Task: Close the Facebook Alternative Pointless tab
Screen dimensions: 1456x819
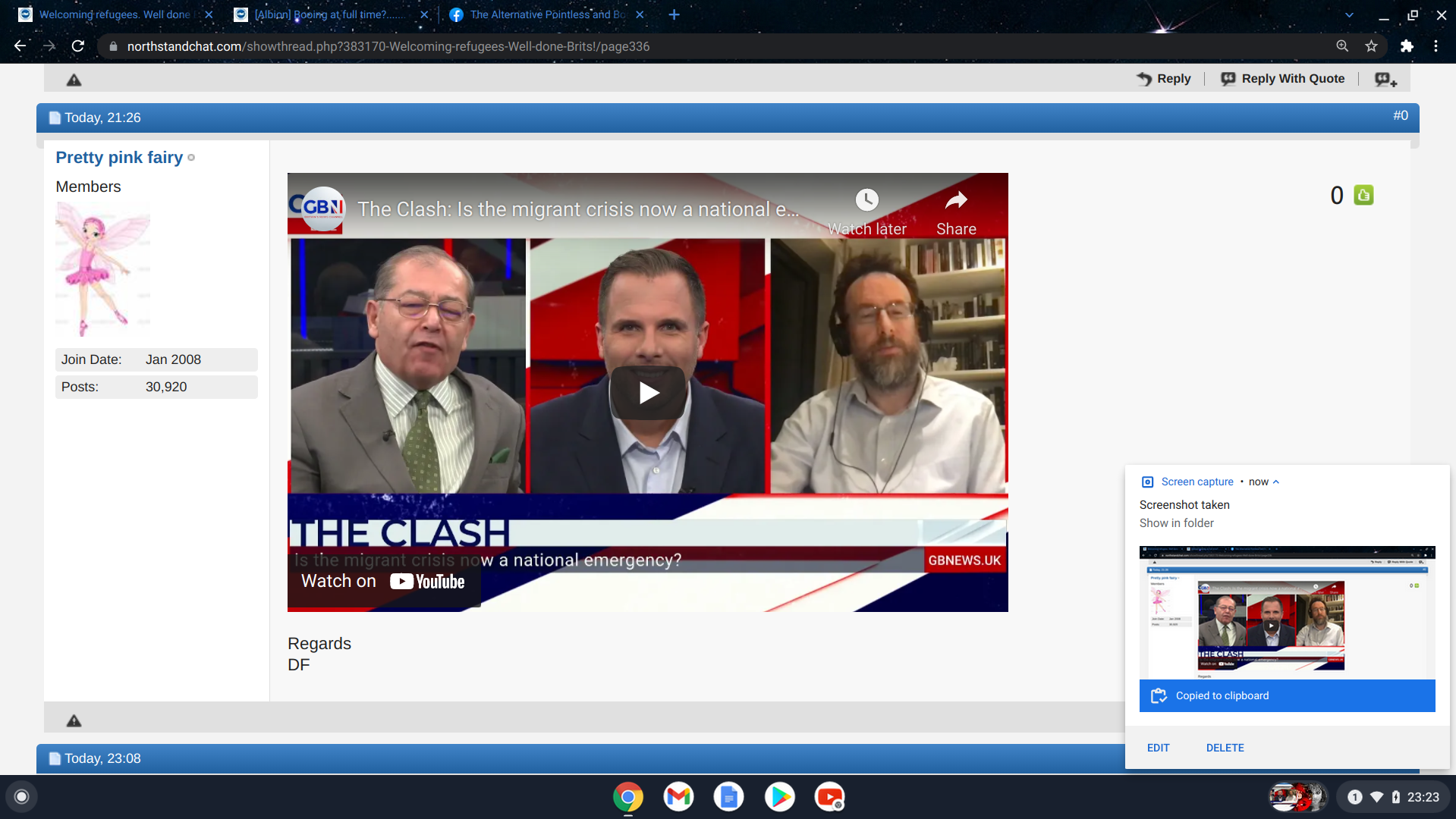Action: click(x=640, y=14)
